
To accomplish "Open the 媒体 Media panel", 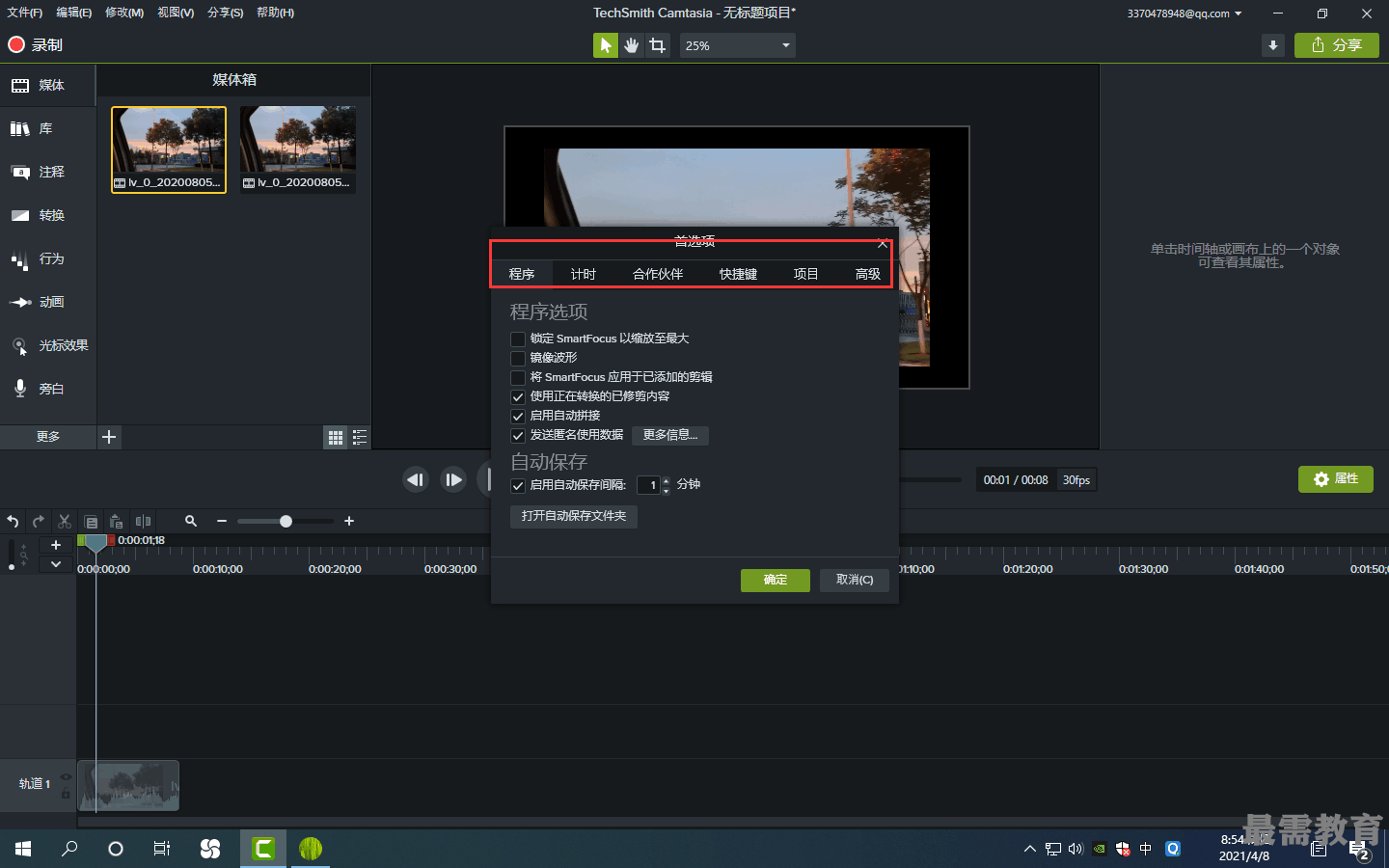I will pos(47,85).
